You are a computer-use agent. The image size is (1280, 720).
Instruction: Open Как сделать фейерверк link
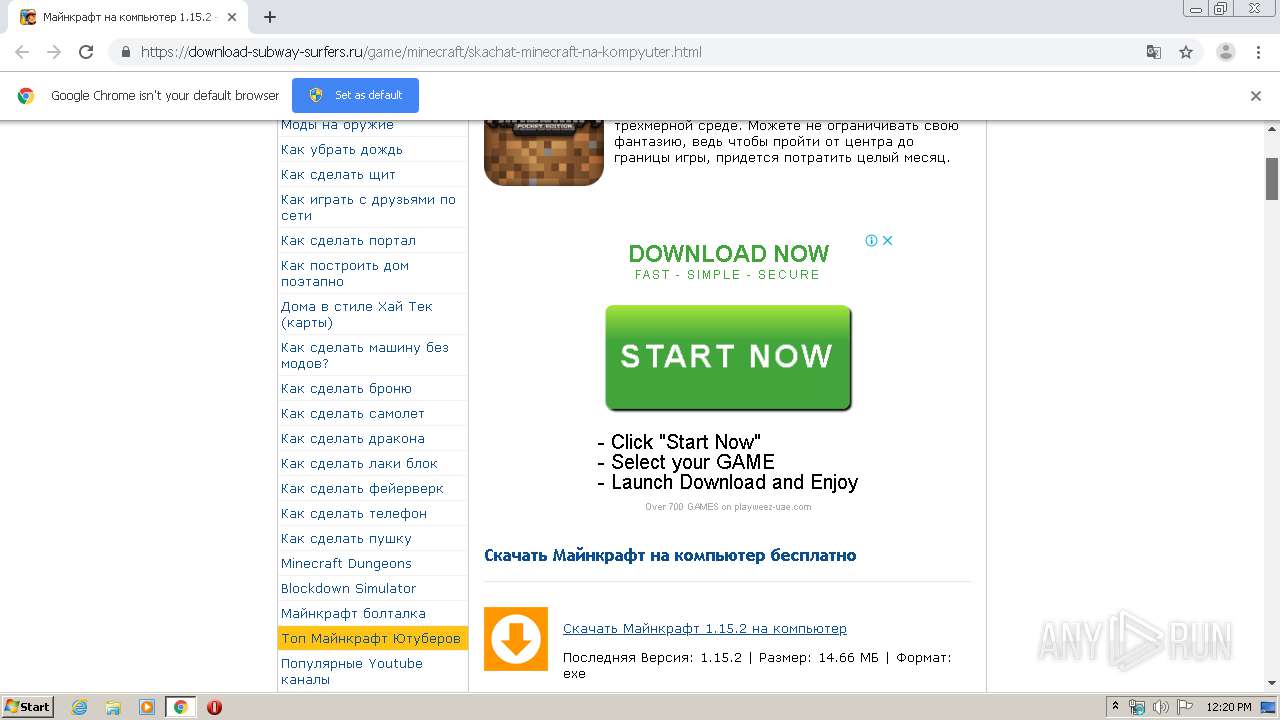tap(362, 488)
